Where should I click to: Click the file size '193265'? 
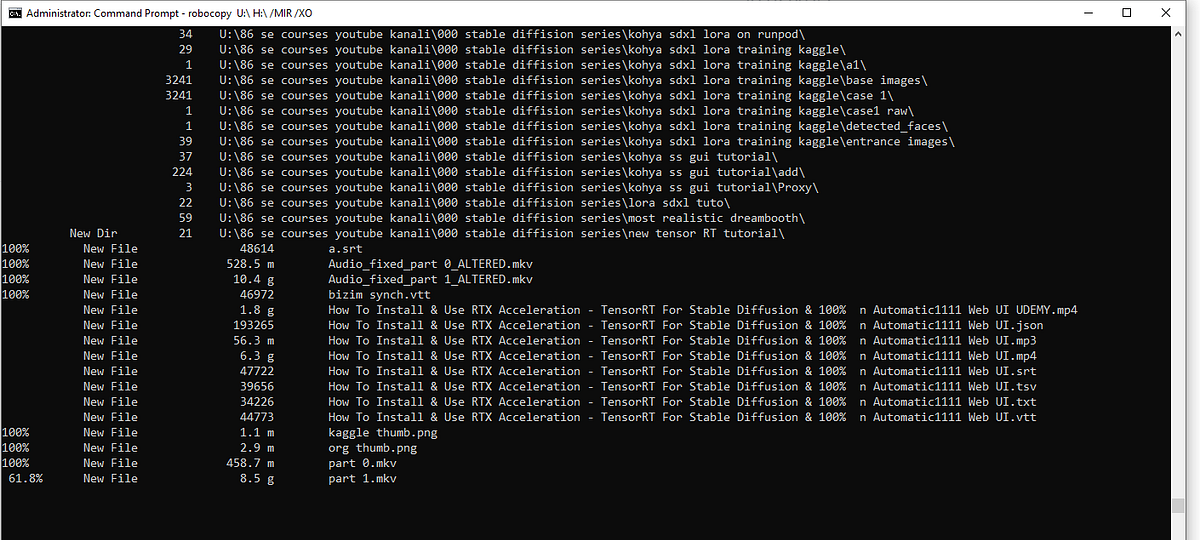tap(254, 325)
